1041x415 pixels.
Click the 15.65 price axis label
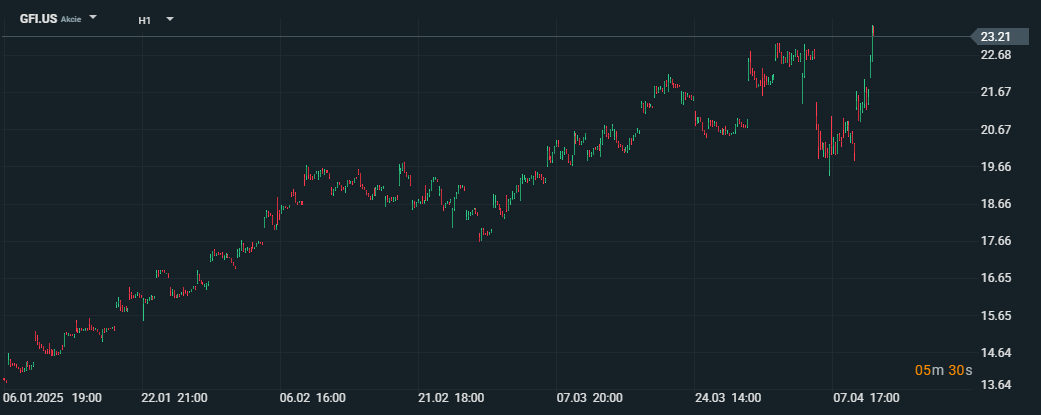tap(995, 315)
